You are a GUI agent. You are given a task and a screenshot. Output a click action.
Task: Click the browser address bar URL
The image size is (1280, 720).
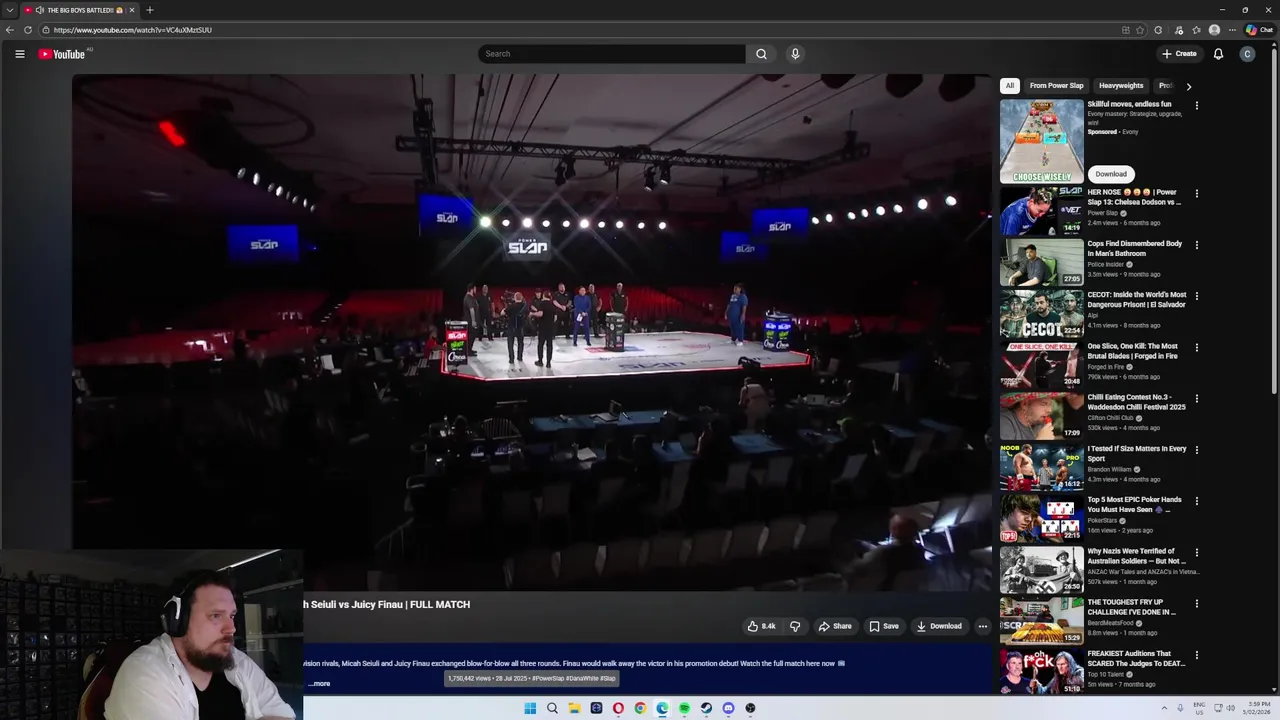[x=133, y=30]
